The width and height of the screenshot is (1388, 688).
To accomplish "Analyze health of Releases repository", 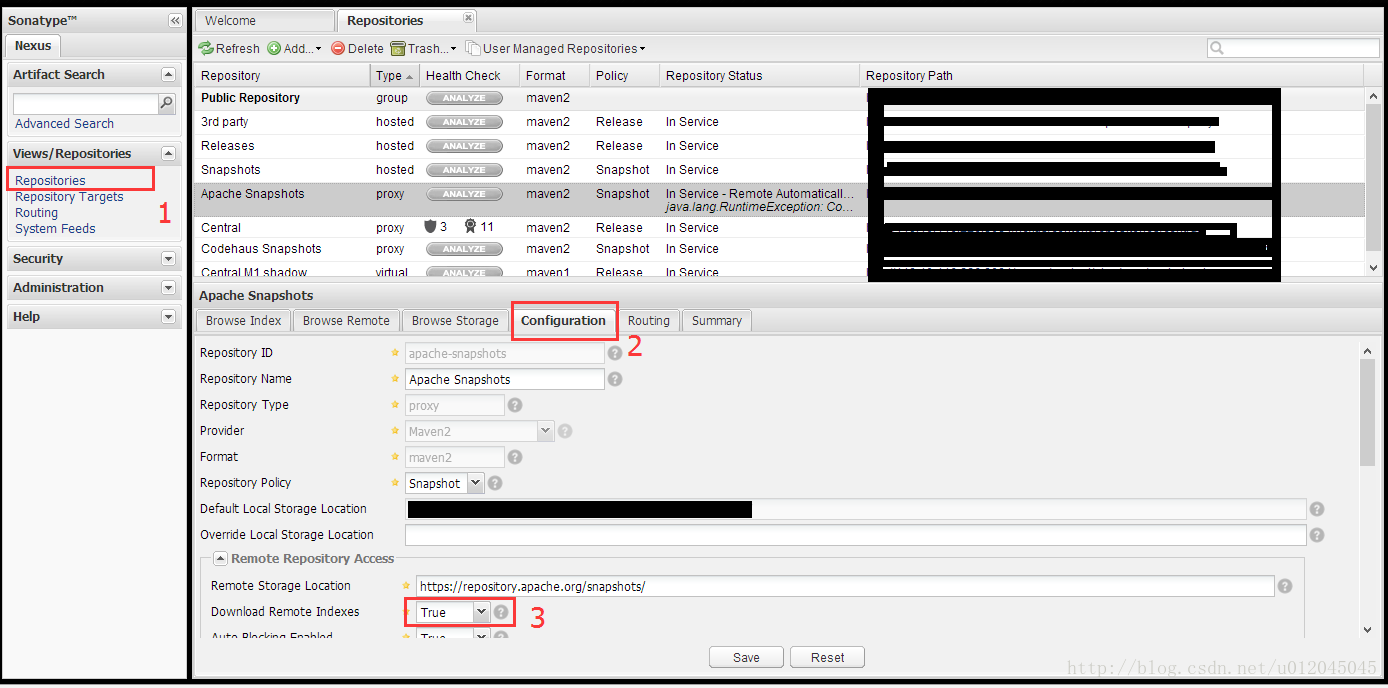I will click(x=464, y=146).
